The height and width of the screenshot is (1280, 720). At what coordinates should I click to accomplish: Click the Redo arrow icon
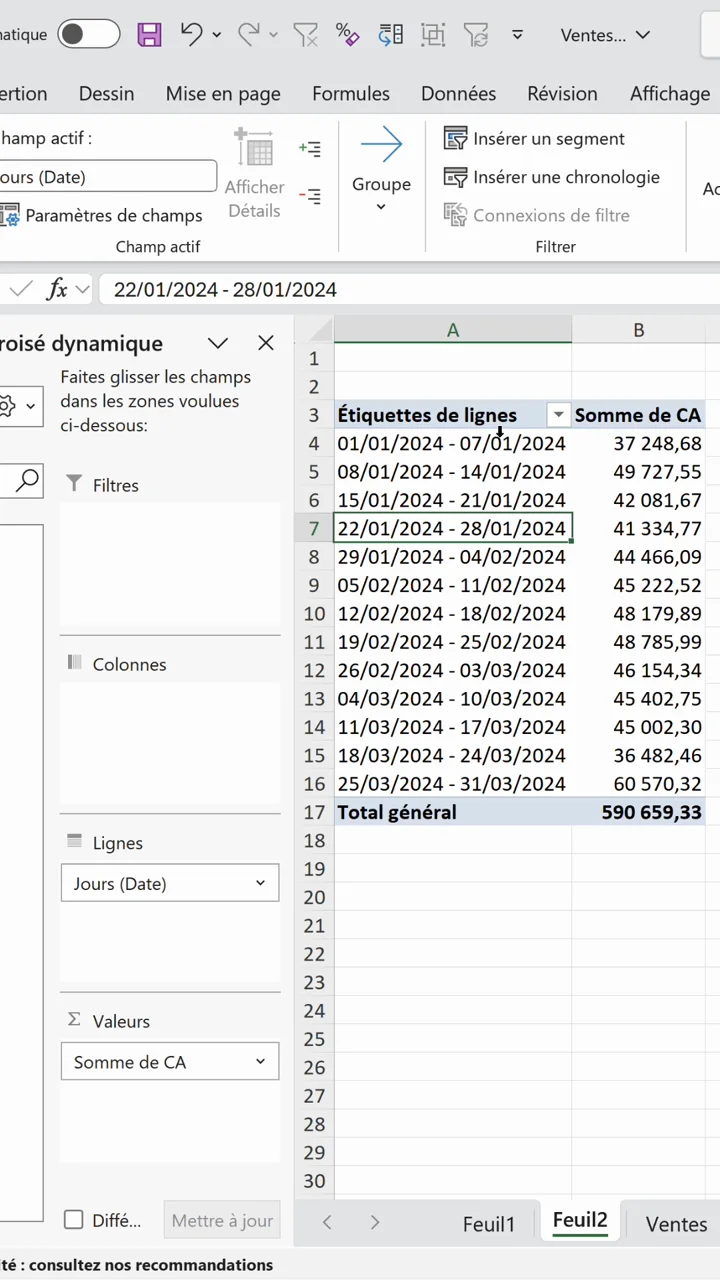tap(249, 34)
